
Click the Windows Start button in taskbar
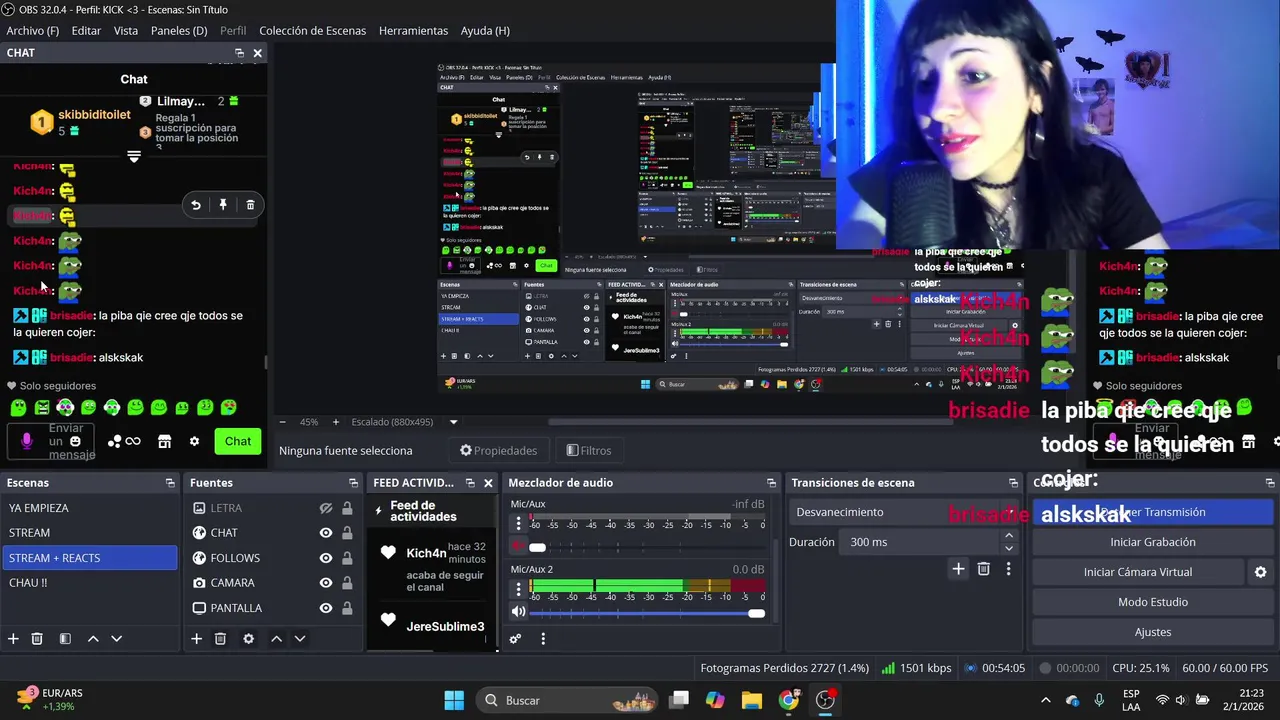pos(454,700)
